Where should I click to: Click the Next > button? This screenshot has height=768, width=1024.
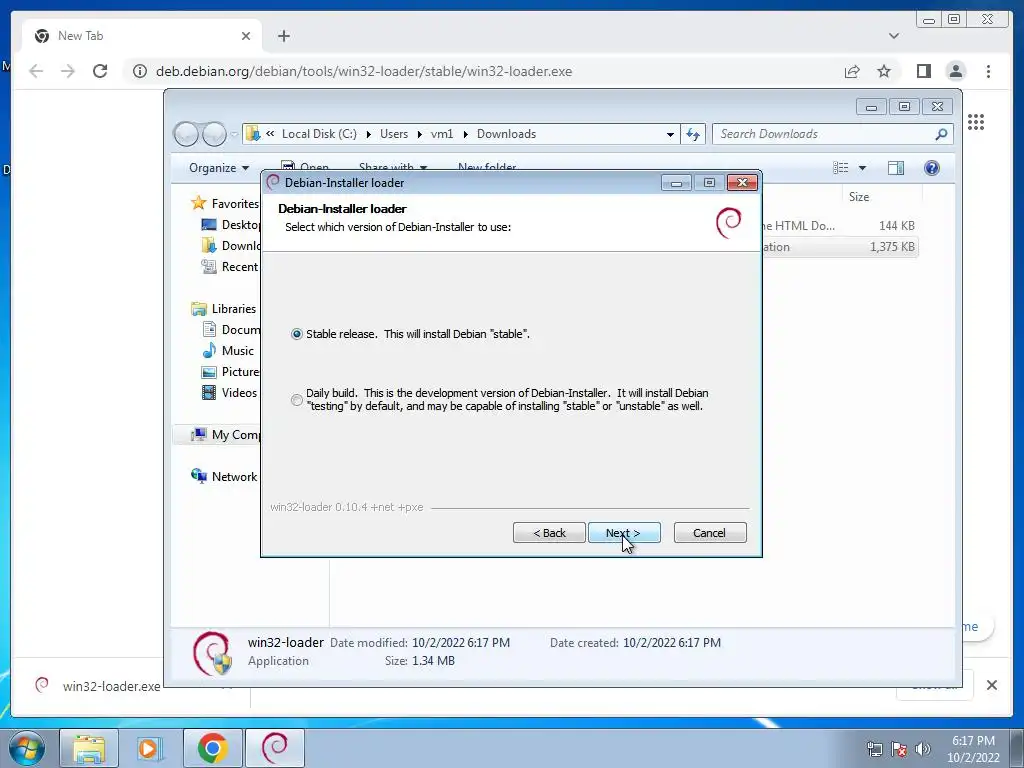point(624,533)
